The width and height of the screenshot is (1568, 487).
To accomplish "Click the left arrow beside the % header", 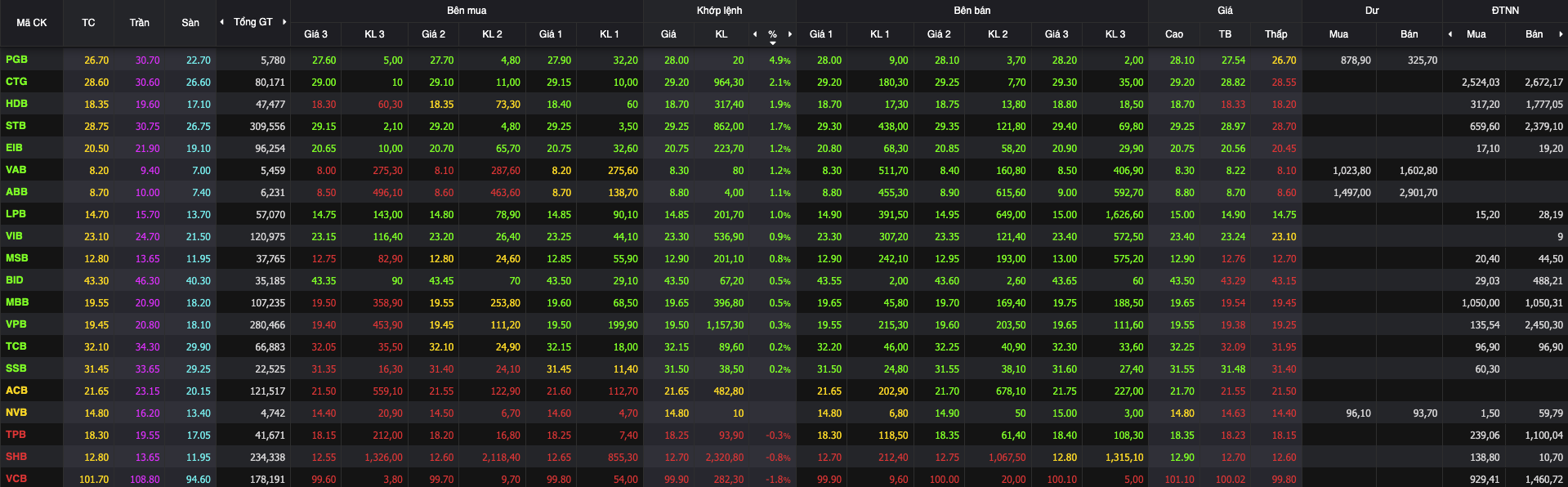I will click(755, 34).
